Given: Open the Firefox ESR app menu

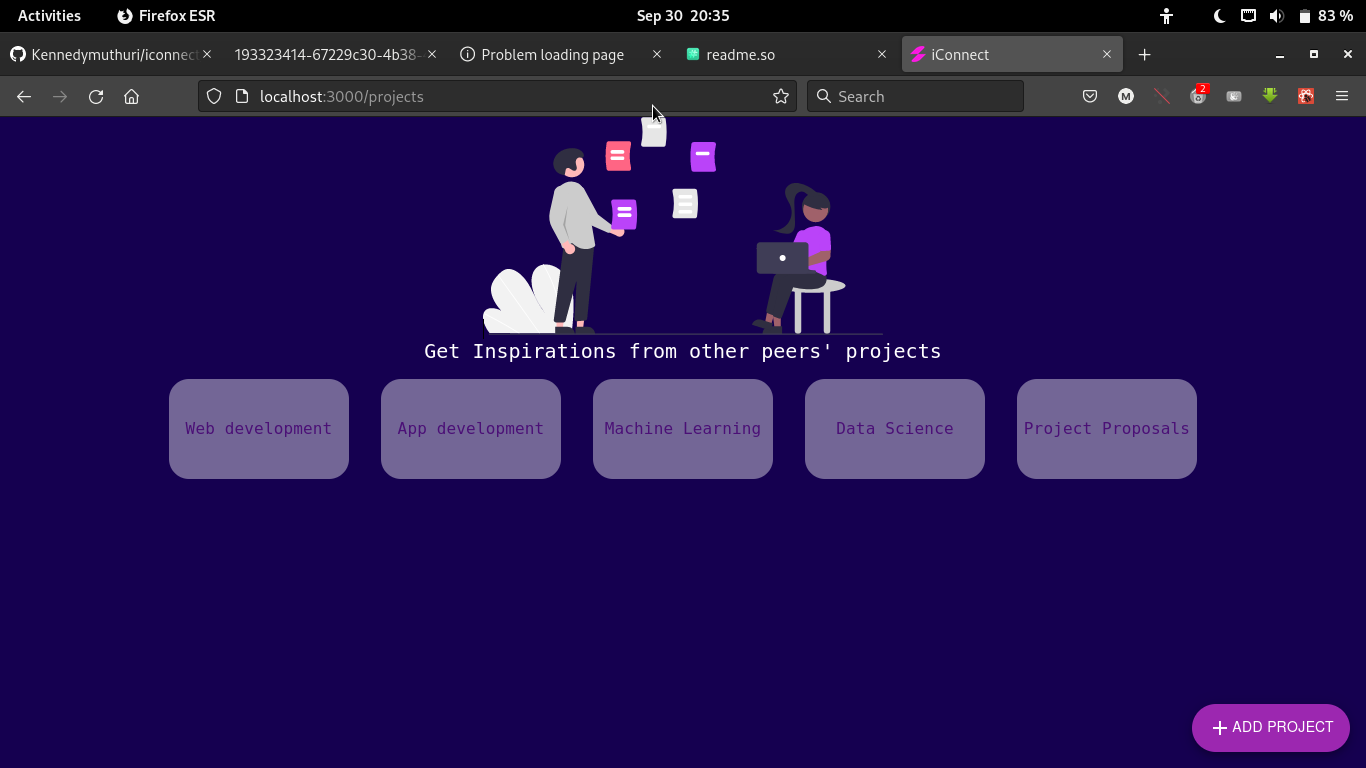Looking at the screenshot, I should pyautogui.click(x=166, y=16).
